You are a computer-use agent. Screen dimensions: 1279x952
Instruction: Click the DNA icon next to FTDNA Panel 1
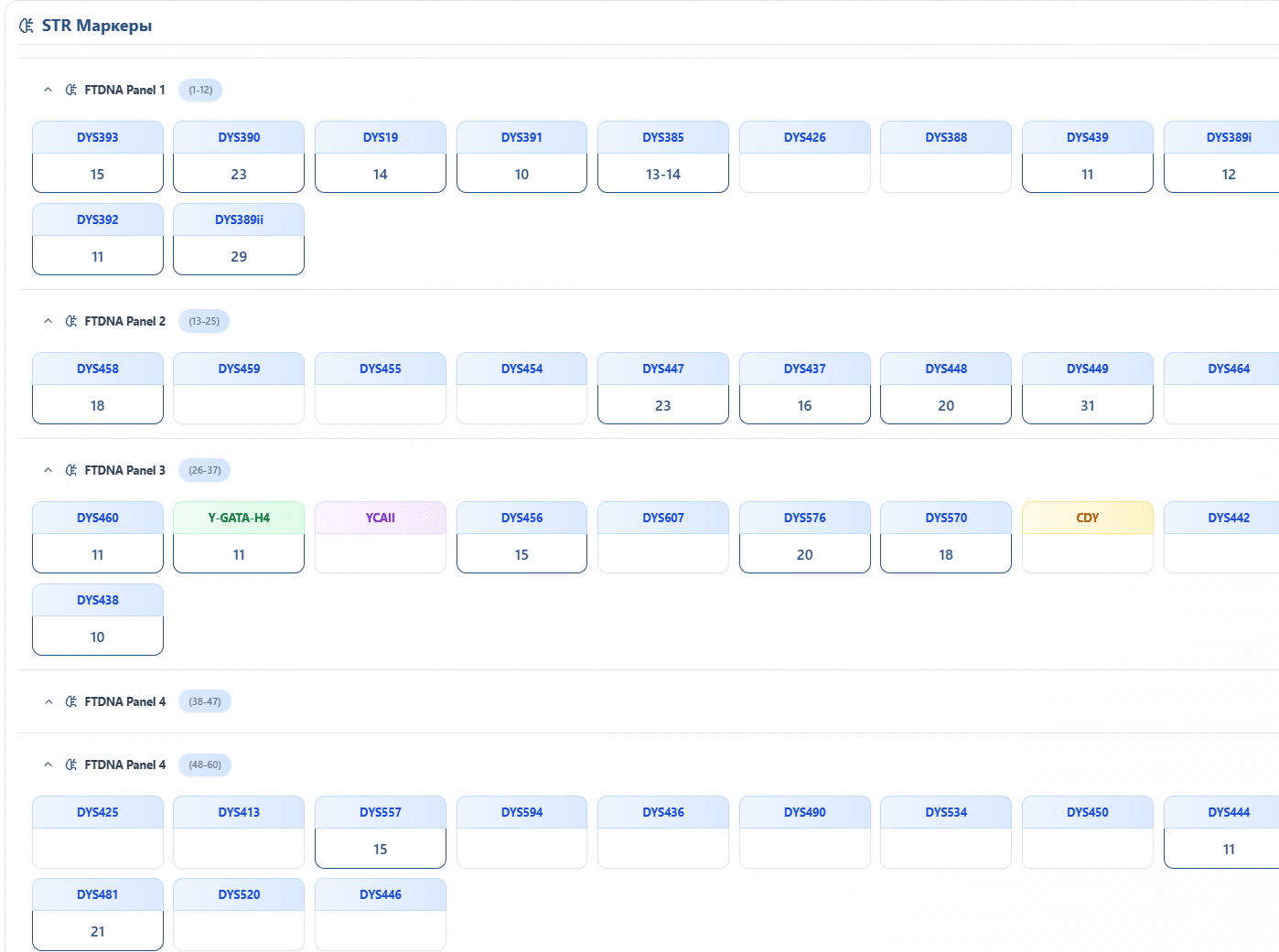(x=71, y=90)
